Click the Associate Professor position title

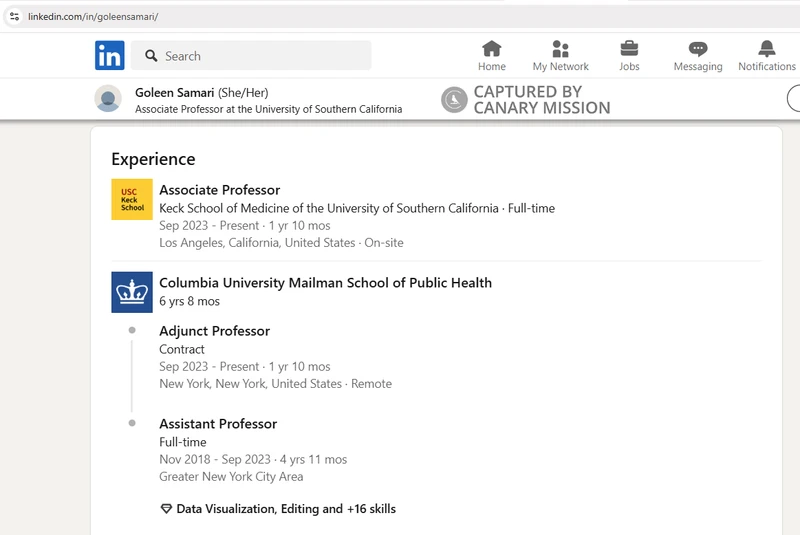coord(220,190)
